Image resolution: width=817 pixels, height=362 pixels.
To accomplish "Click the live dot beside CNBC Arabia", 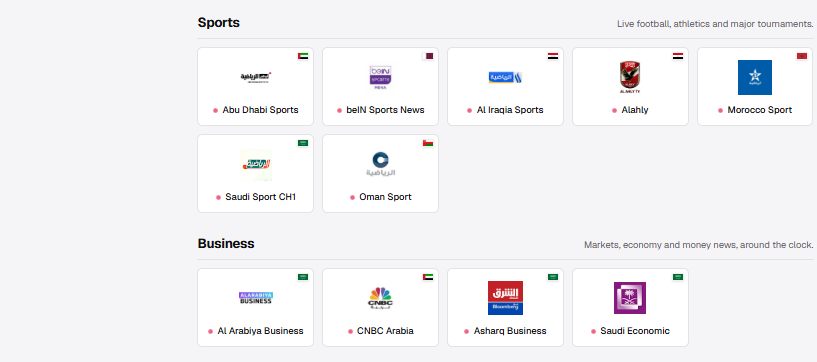I will point(351,331).
